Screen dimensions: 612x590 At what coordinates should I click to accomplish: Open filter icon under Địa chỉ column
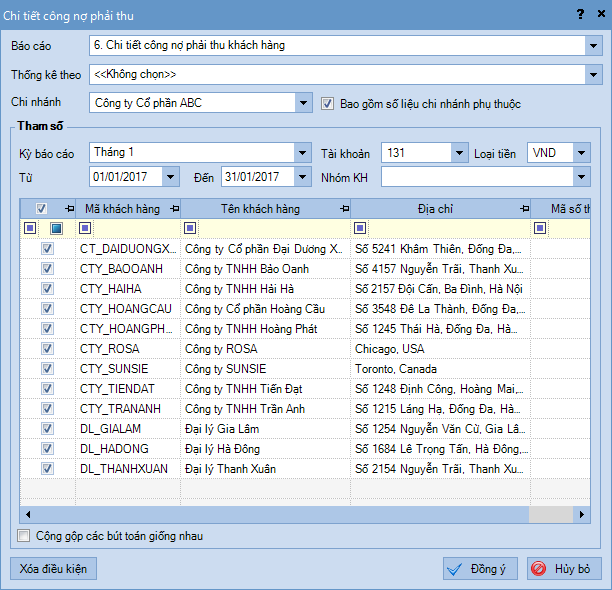(360, 229)
